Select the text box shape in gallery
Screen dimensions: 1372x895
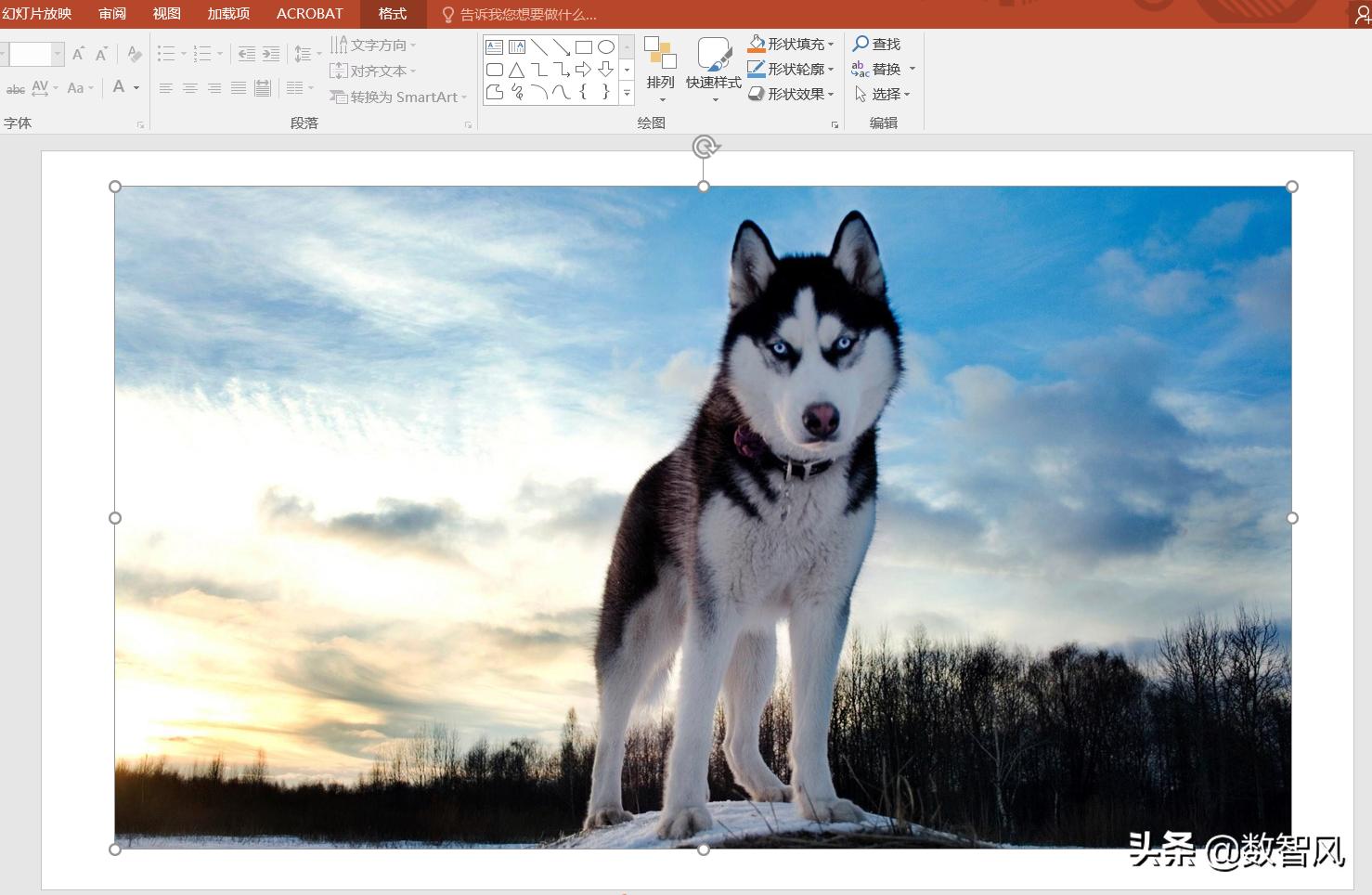coord(495,47)
